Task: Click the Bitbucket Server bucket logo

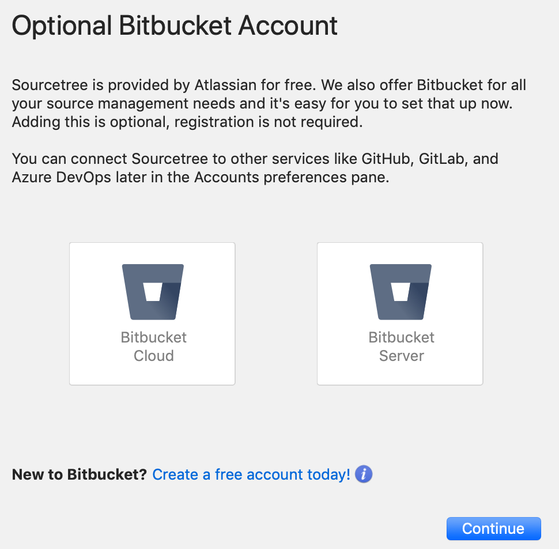Action: pos(400,292)
